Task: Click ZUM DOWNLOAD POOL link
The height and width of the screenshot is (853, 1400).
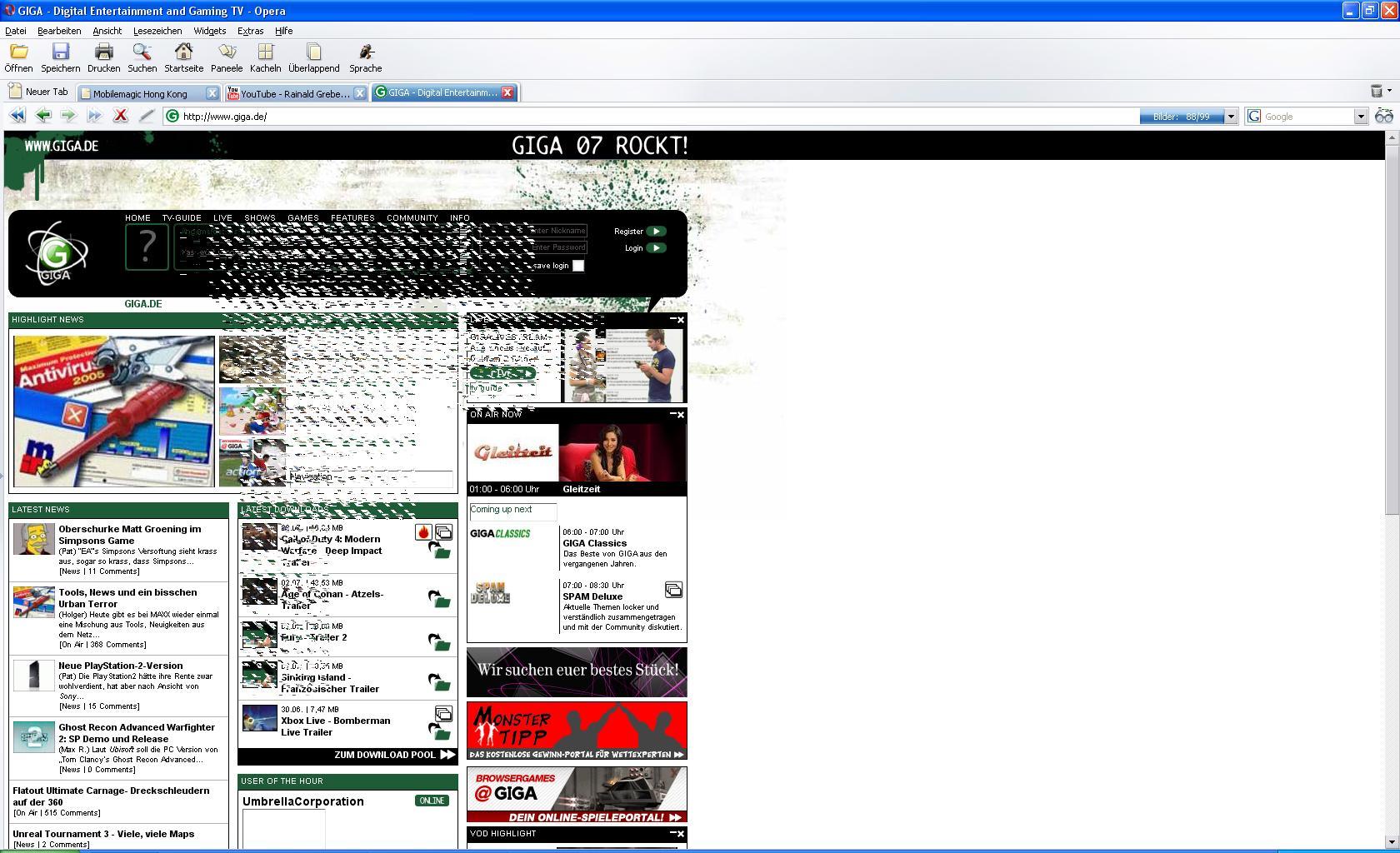Action: coord(394,755)
